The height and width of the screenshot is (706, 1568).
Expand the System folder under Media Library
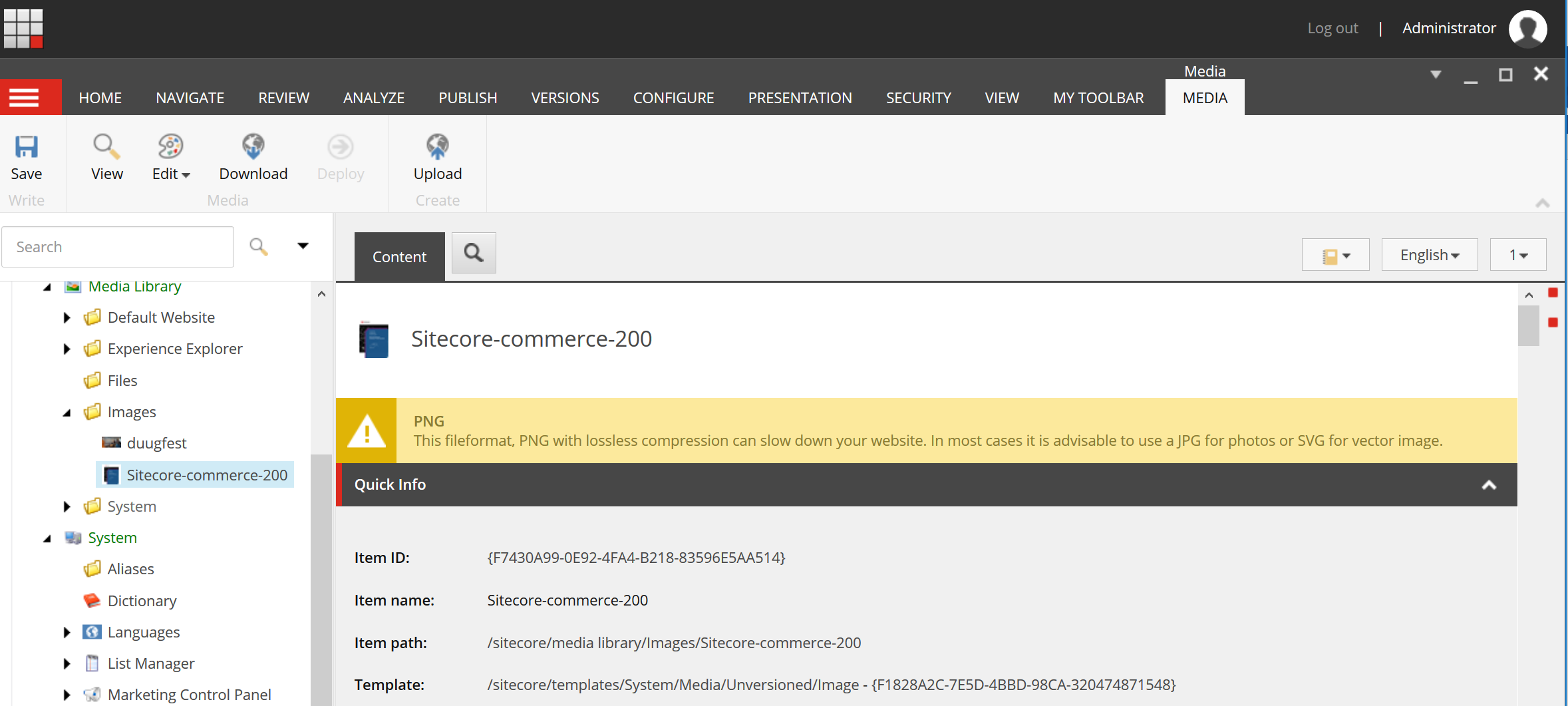(x=67, y=507)
